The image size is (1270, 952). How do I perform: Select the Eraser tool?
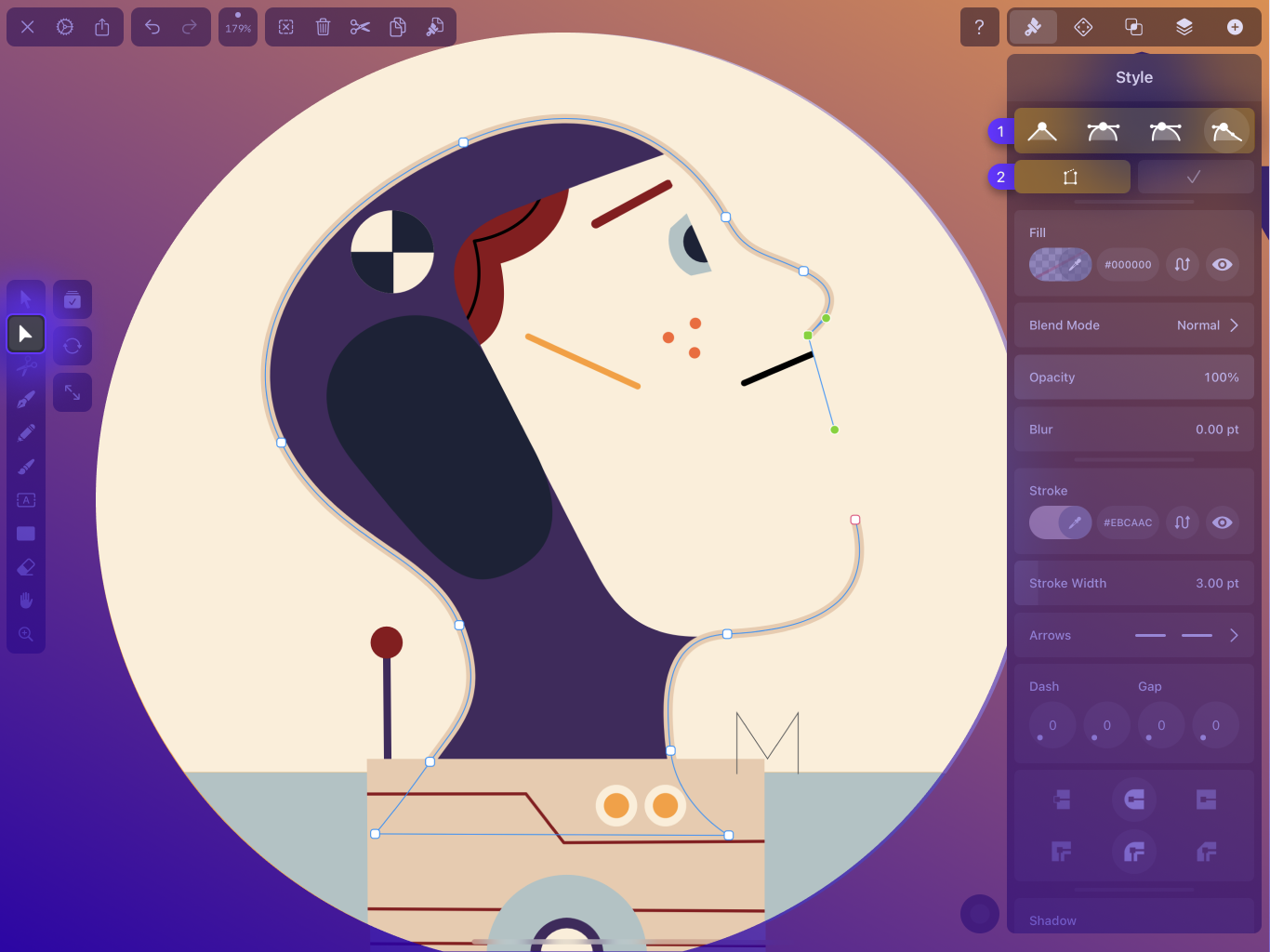tap(26, 567)
